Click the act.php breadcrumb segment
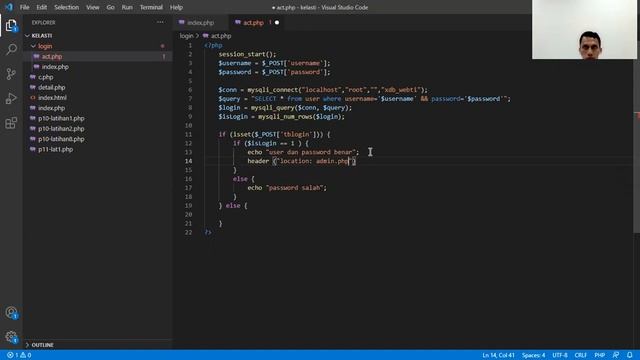Viewport: 640px width, 360px height. (x=221, y=36)
